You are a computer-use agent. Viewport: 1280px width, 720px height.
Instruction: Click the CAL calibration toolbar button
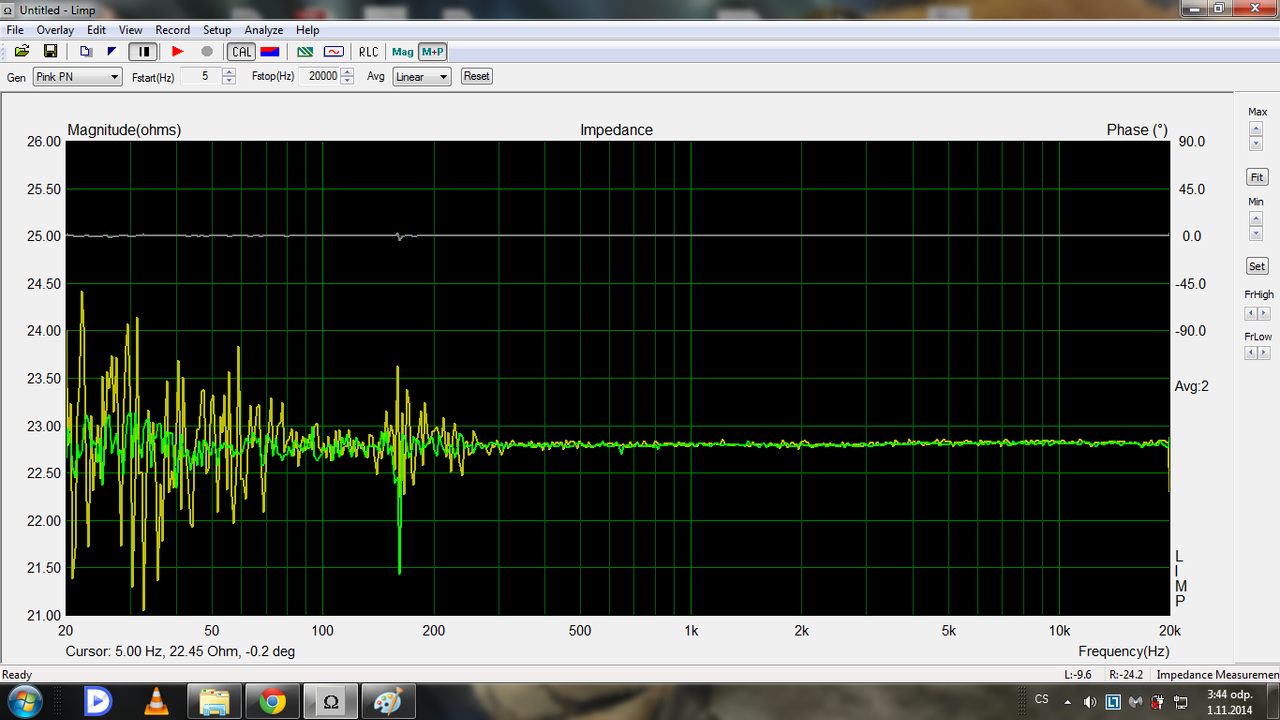[x=241, y=51]
